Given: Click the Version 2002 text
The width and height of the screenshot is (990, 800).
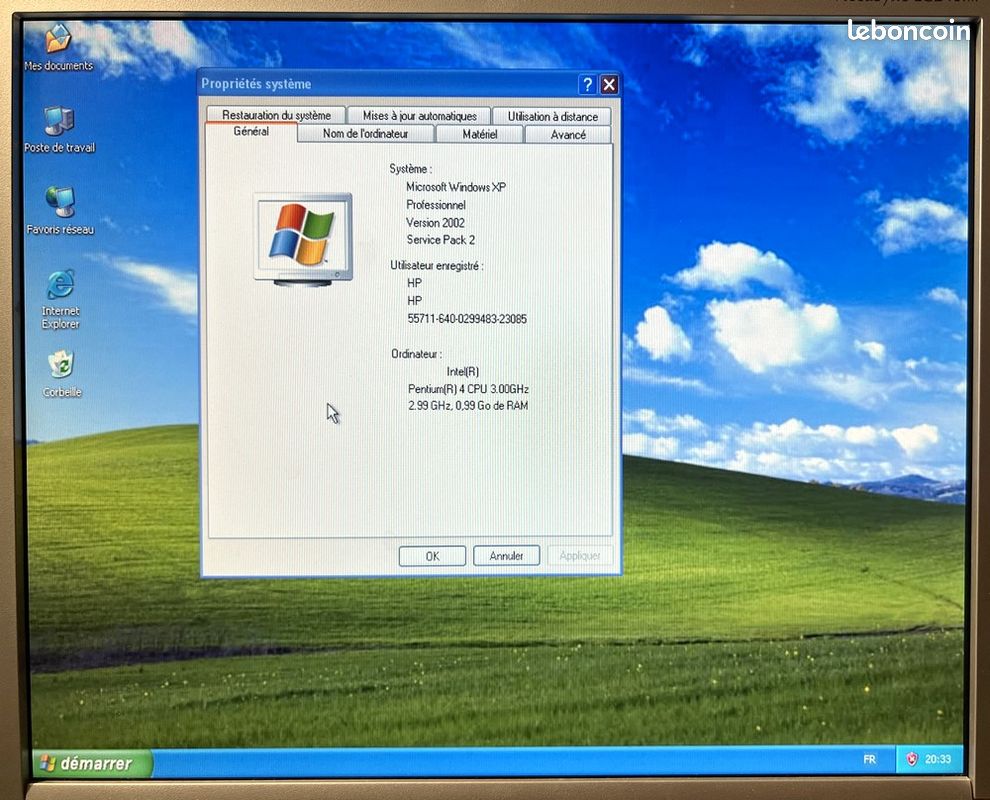Looking at the screenshot, I should coord(435,222).
